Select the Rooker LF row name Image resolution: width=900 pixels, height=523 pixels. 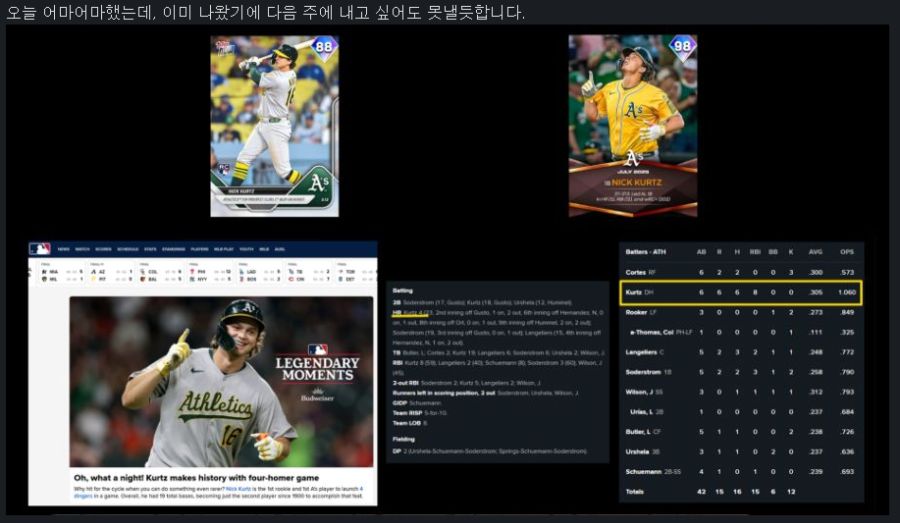(641, 312)
